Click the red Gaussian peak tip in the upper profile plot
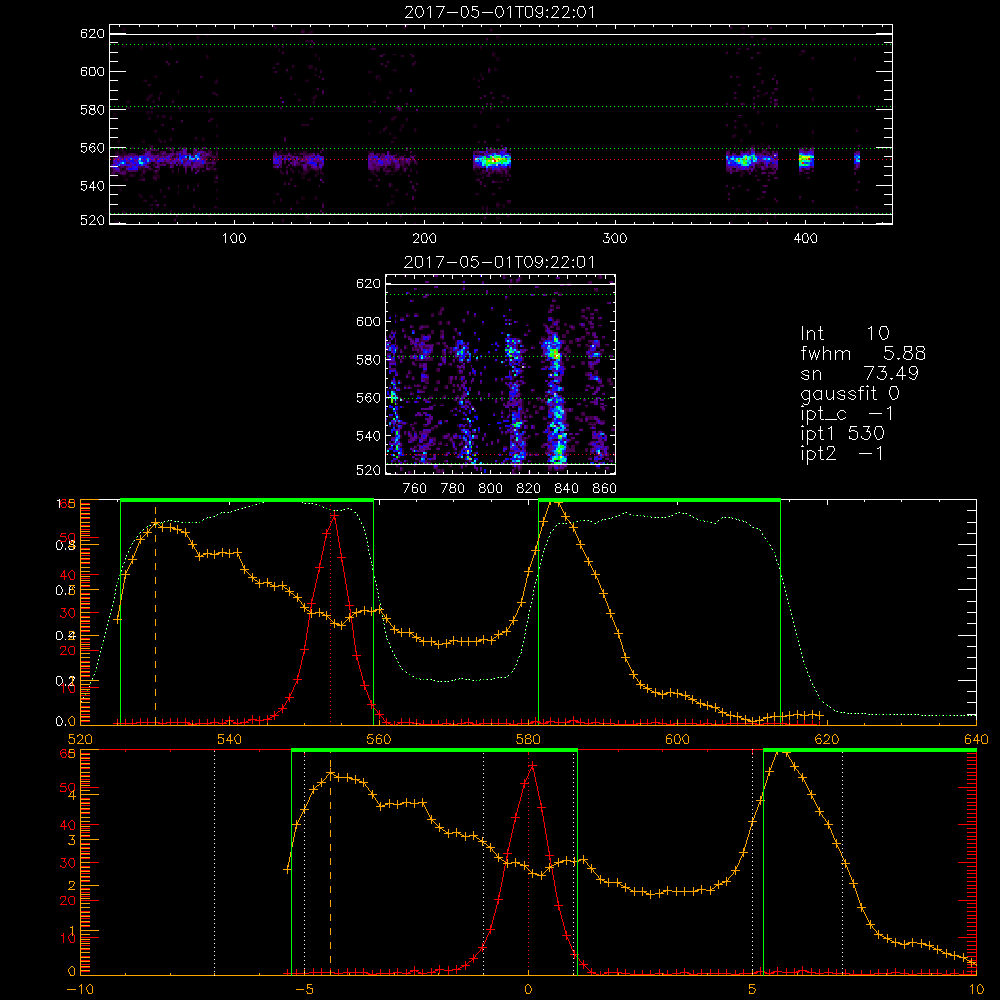The height and width of the screenshot is (1000, 1000). click(x=334, y=515)
